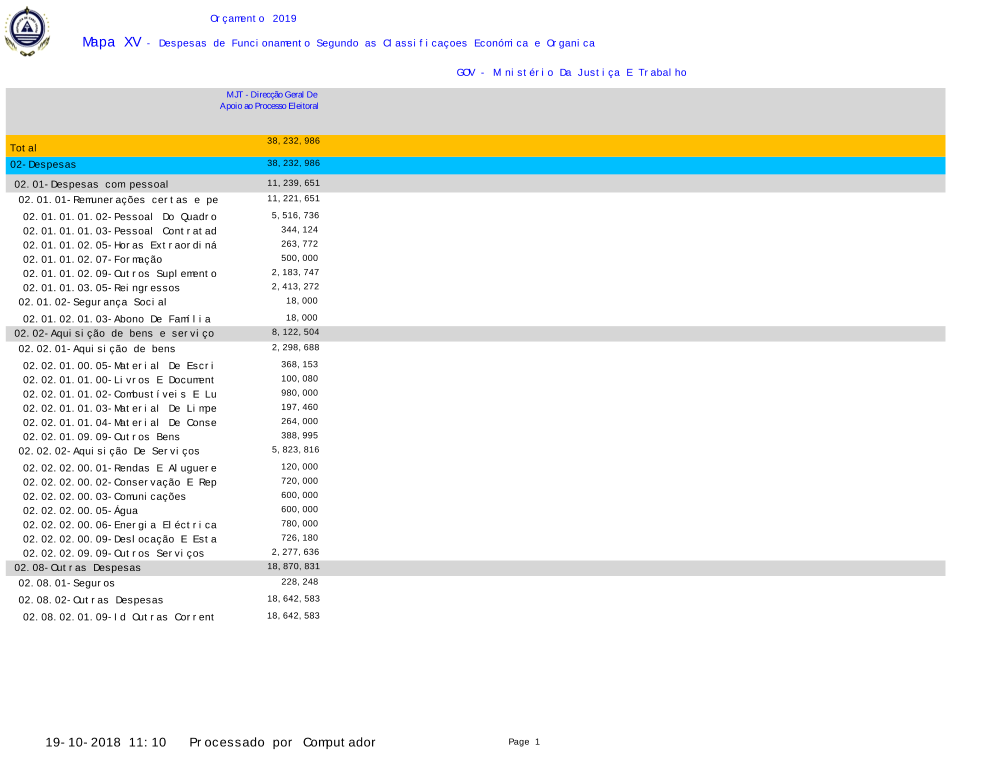Click the '02.01-Despesas com pessoal' section row

coord(91,184)
